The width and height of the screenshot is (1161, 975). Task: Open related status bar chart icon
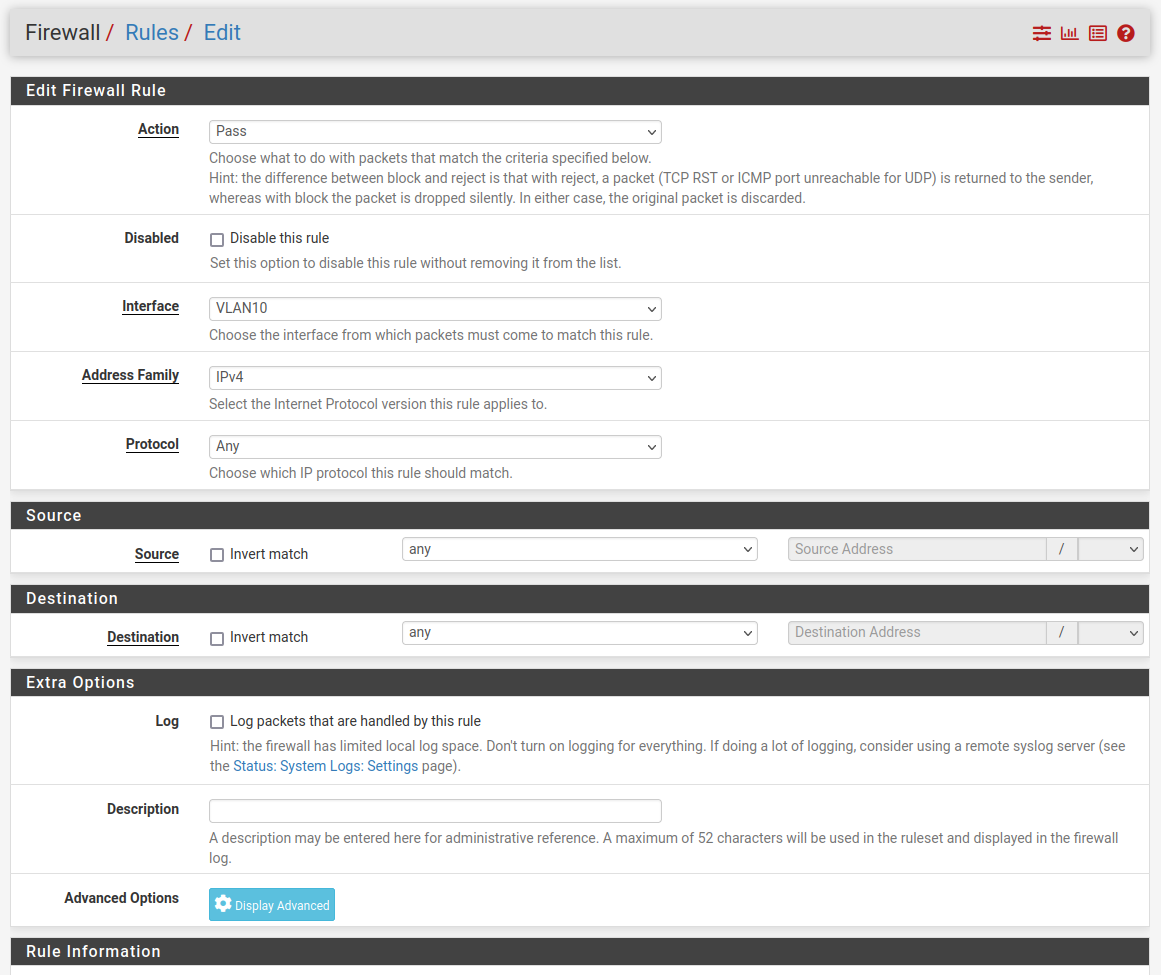click(1069, 33)
